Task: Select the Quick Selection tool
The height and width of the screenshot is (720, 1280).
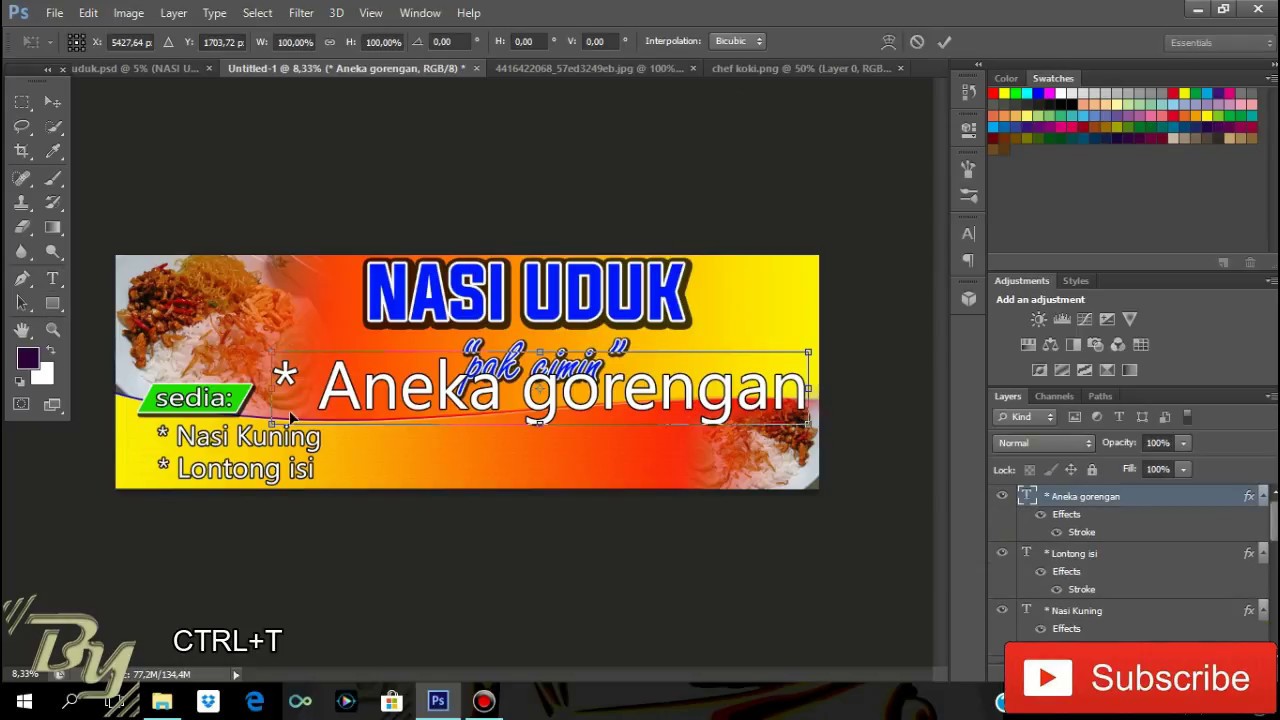Action: tap(53, 127)
